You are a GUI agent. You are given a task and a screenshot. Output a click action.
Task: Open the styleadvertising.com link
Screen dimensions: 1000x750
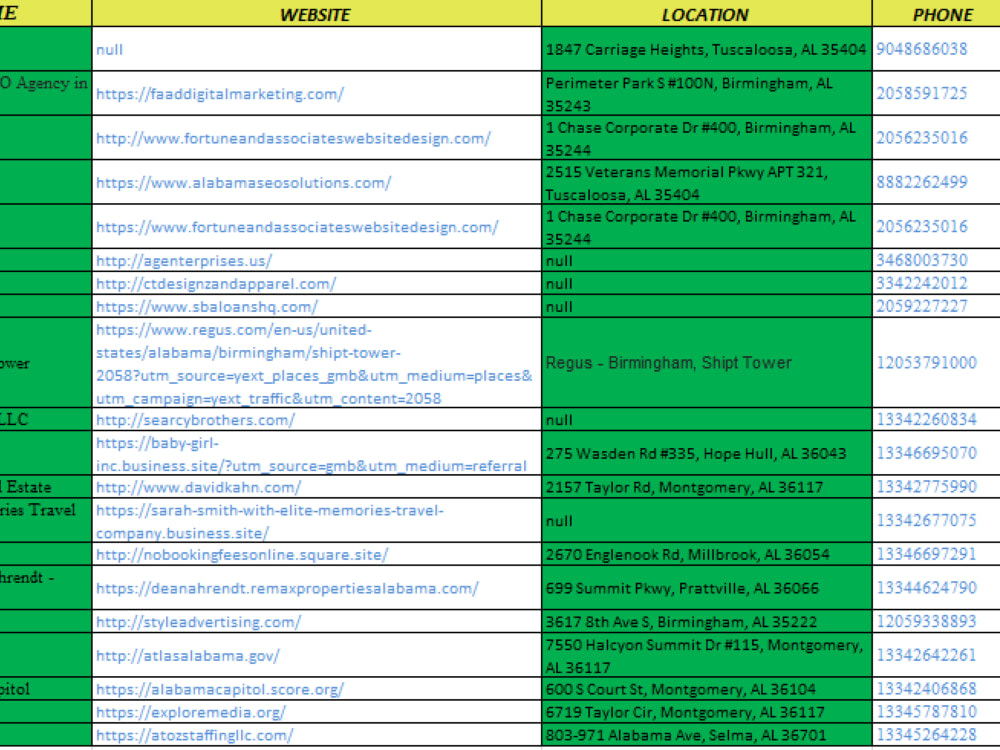tap(198, 622)
